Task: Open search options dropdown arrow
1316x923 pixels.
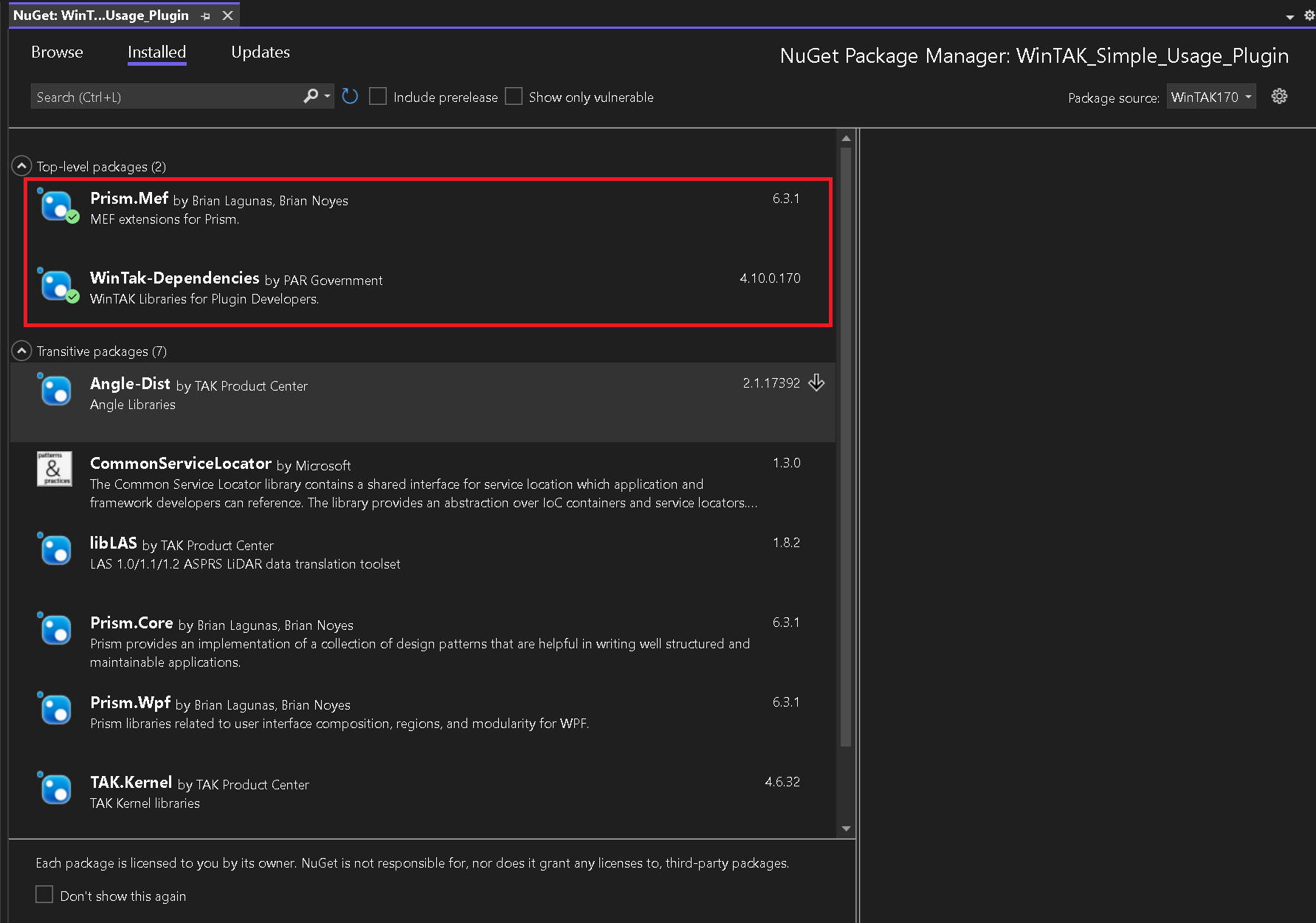Action: coord(327,97)
